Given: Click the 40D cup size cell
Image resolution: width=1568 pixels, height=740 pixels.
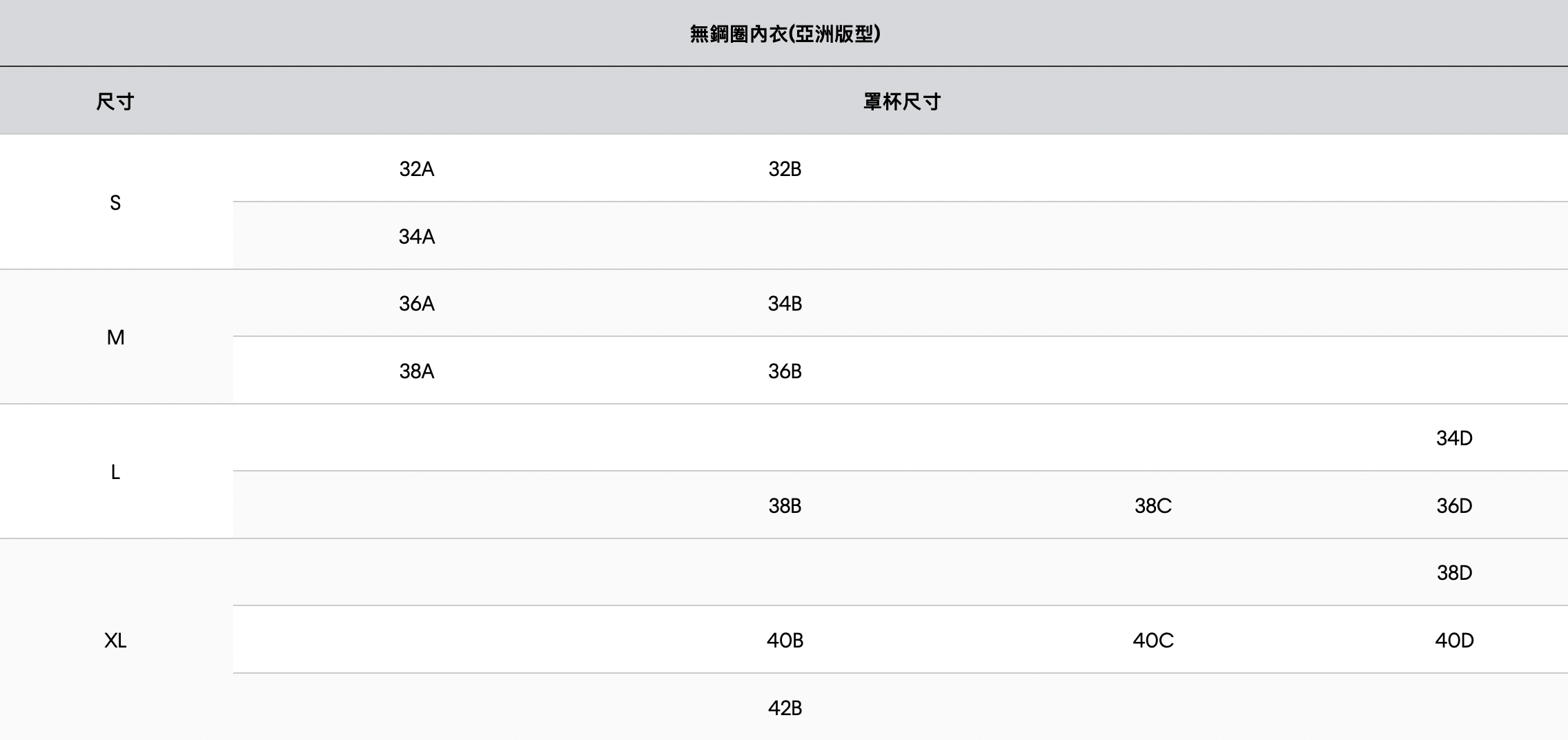Looking at the screenshot, I should 1454,641.
